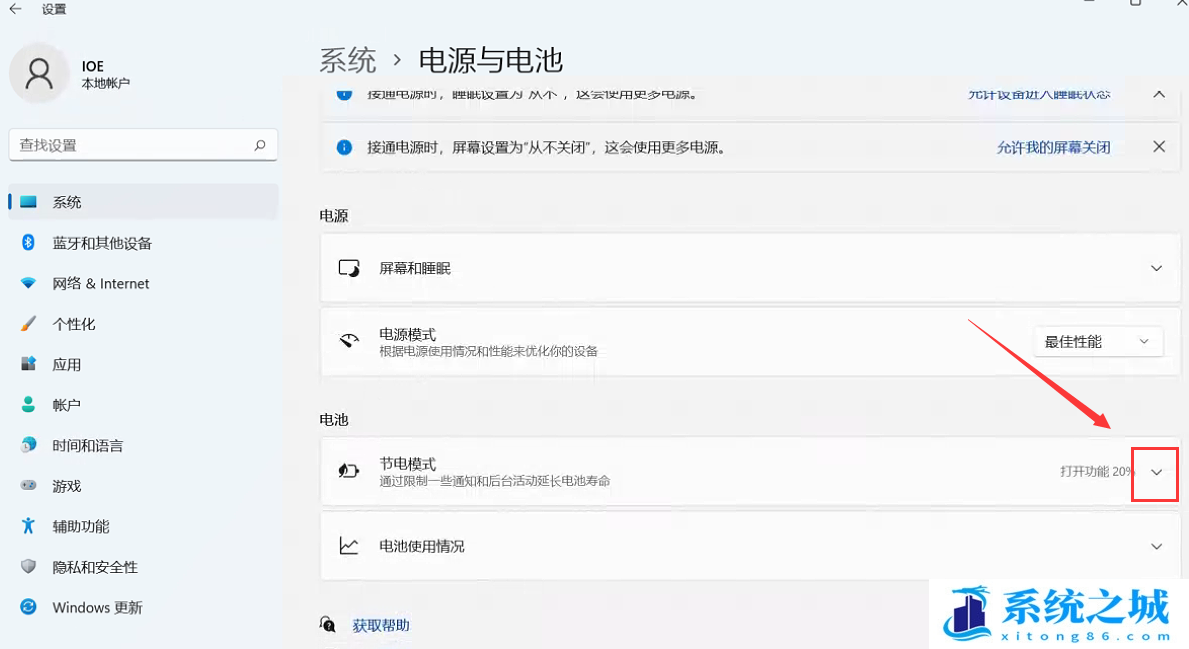
Task: Open 蓝牙和其他设备 Bluetooth settings
Action: [102, 243]
